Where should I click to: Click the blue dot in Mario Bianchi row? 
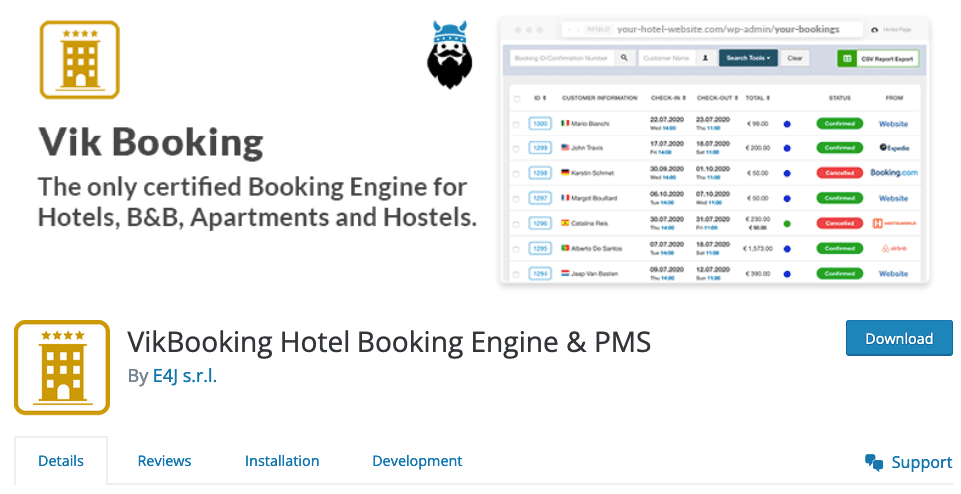(787, 124)
